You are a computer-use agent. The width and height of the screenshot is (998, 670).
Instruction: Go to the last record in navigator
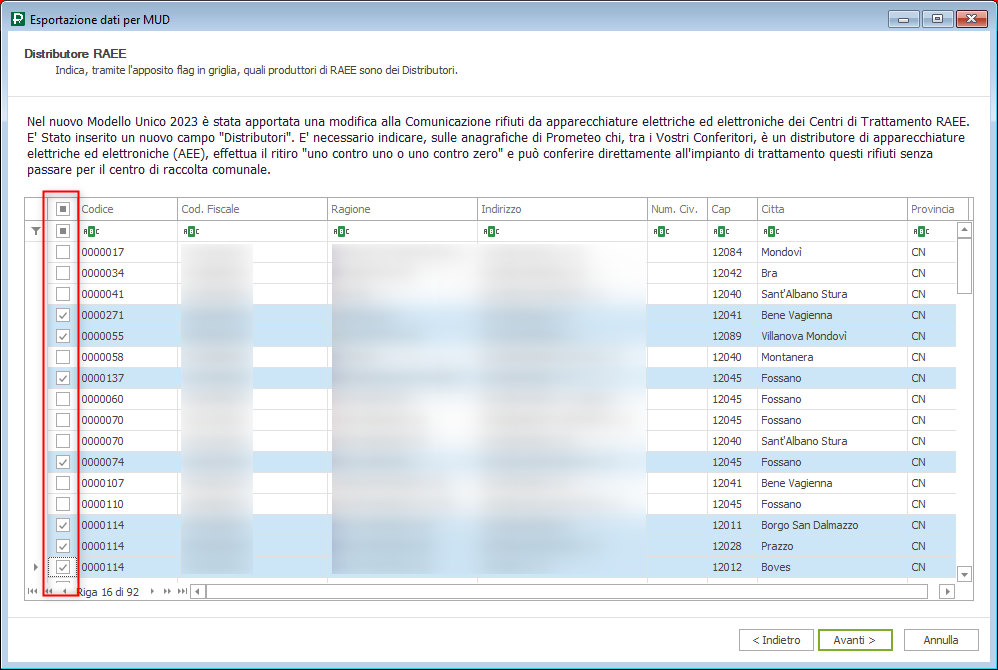point(182,591)
